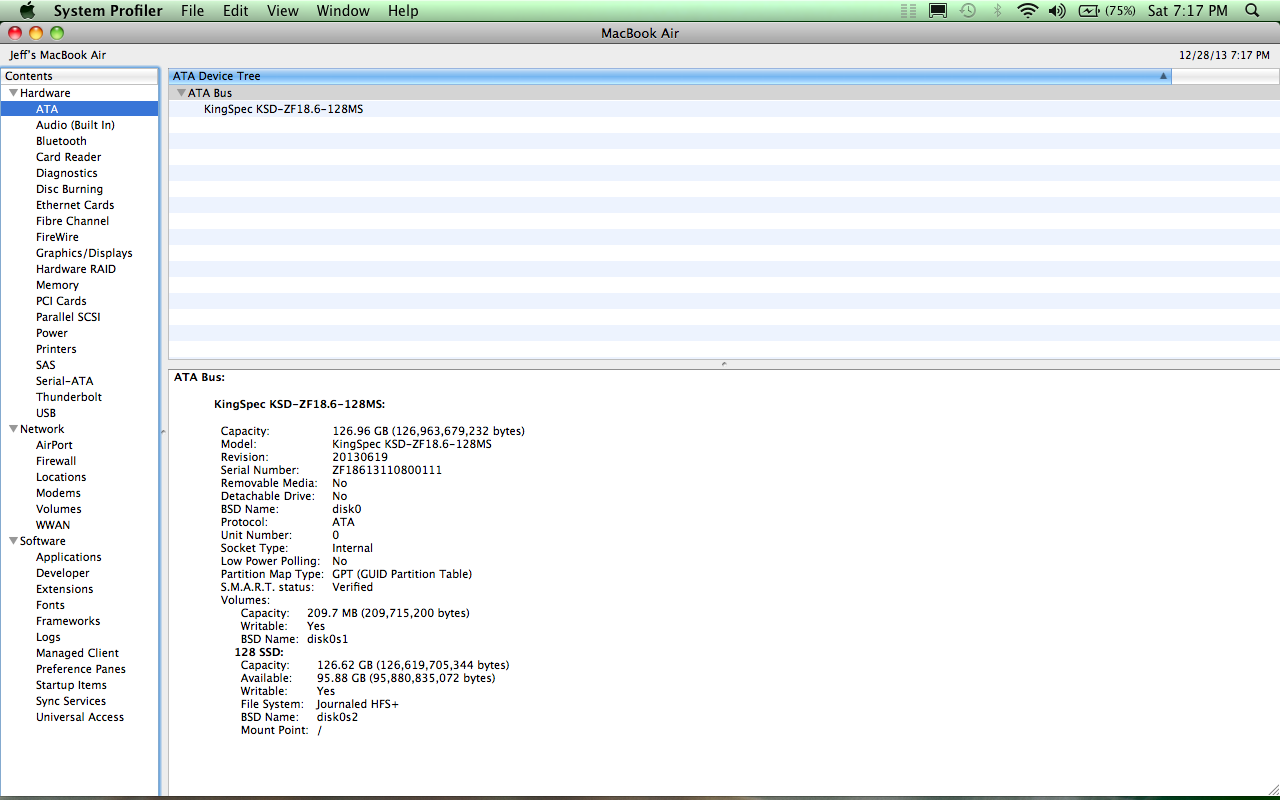The image size is (1280, 800).
Task: Select the KingSpec KSD-ZF18.6-128MS device row
Action: point(723,109)
